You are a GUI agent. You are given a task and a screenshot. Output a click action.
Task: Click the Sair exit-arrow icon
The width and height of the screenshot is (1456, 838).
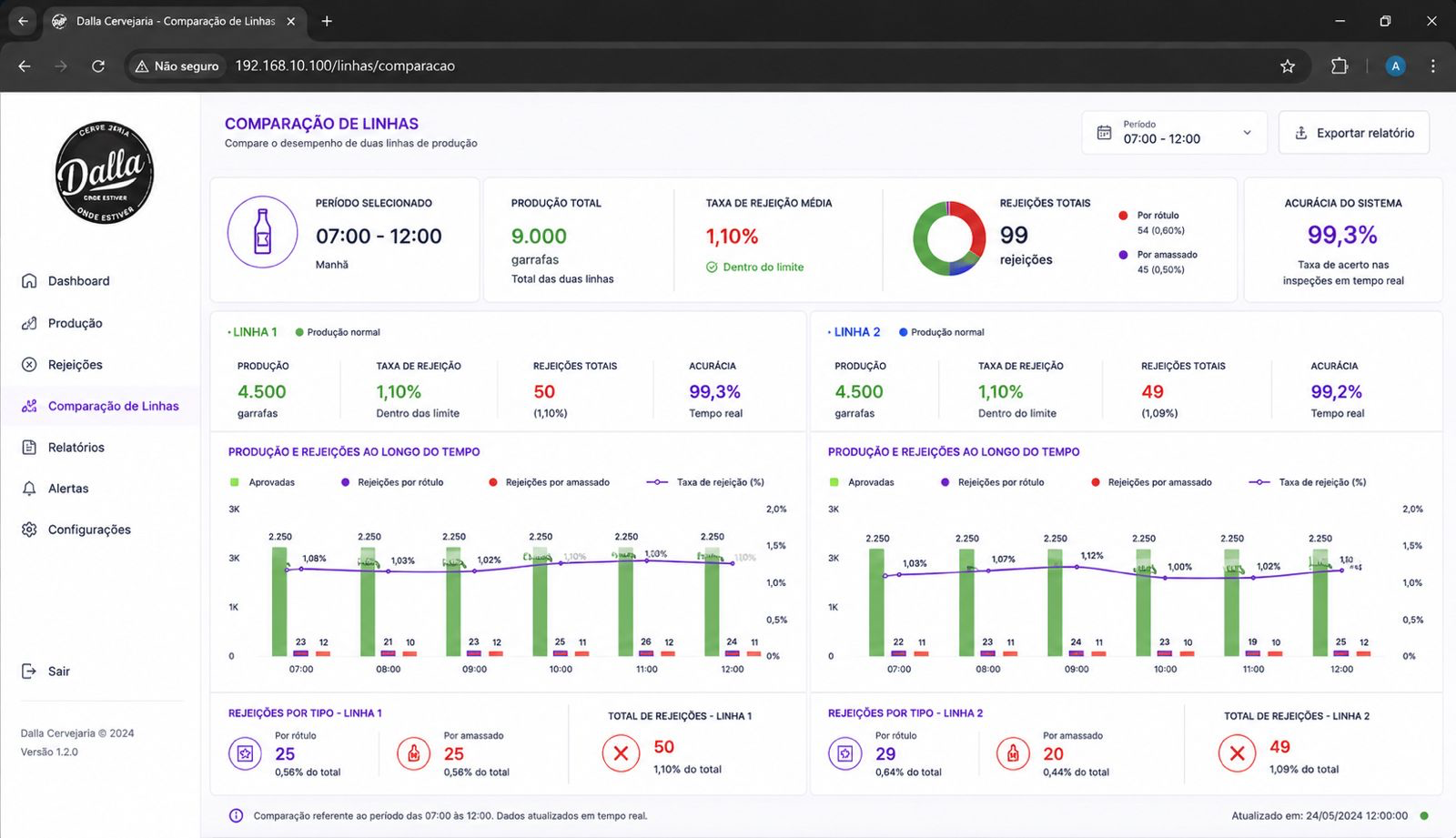click(x=29, y=671)
